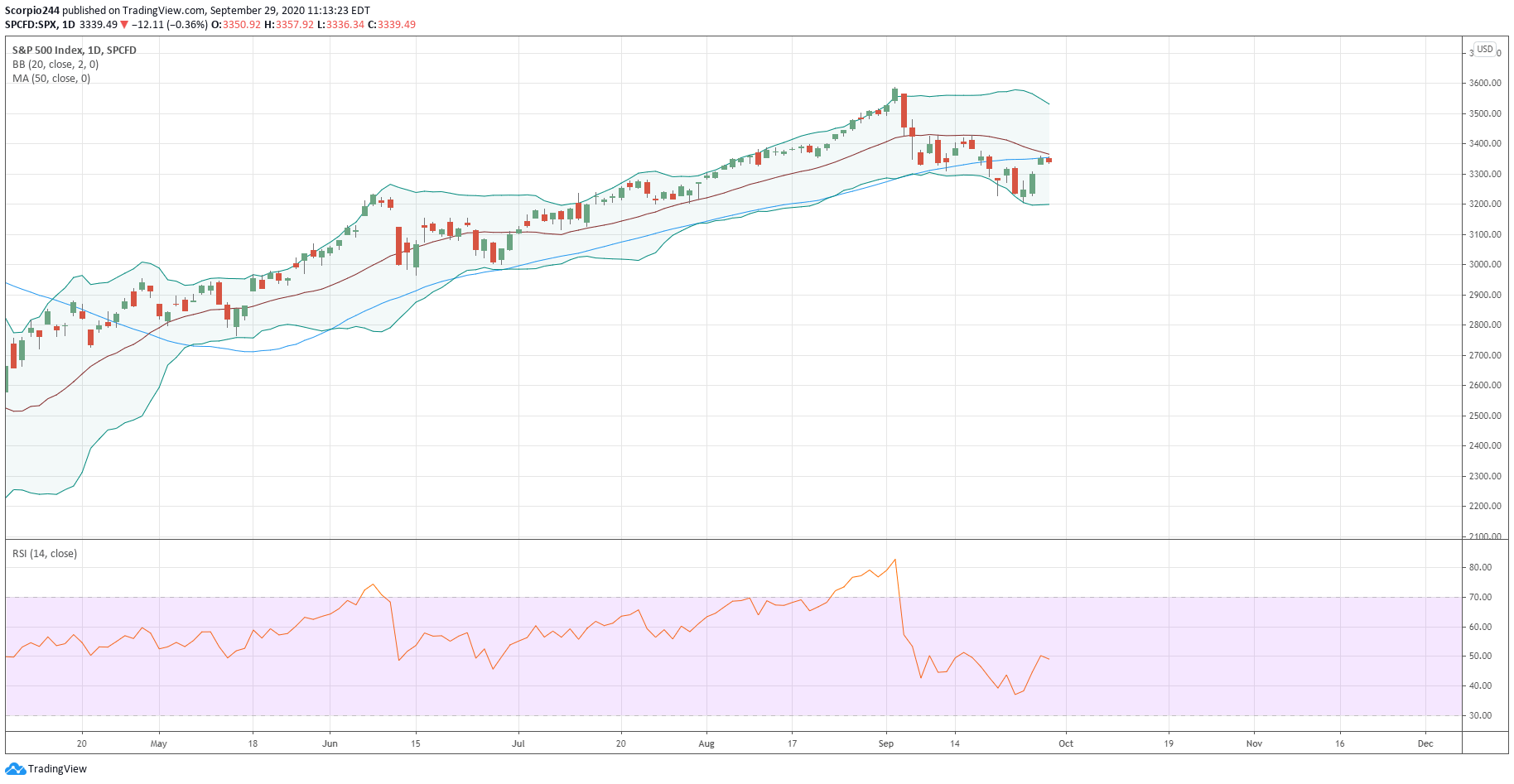Click the 3200.00 price axis label
The image size is (1514, 784).
(x=1485, y=204)
